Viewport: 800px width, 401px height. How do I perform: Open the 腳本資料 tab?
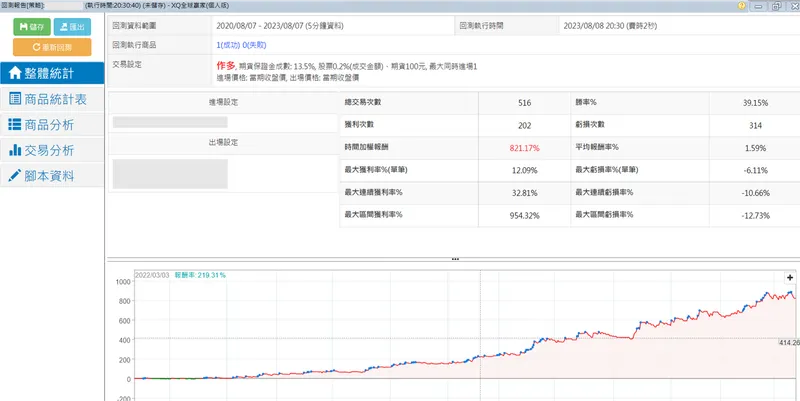tap(52, 176)
